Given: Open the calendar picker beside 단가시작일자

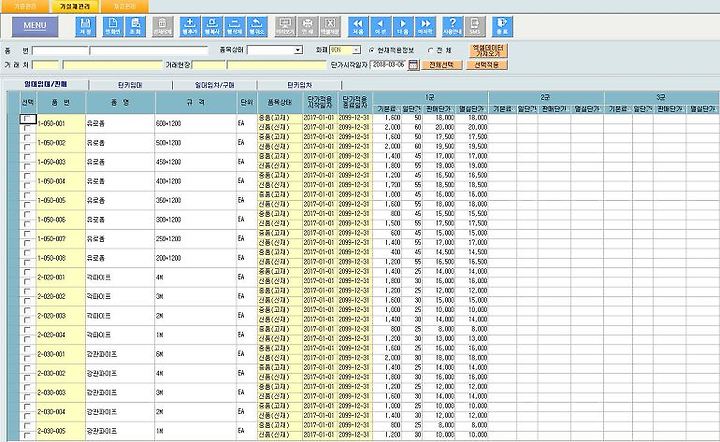Looking at the screenshot, I should [413, 65].
